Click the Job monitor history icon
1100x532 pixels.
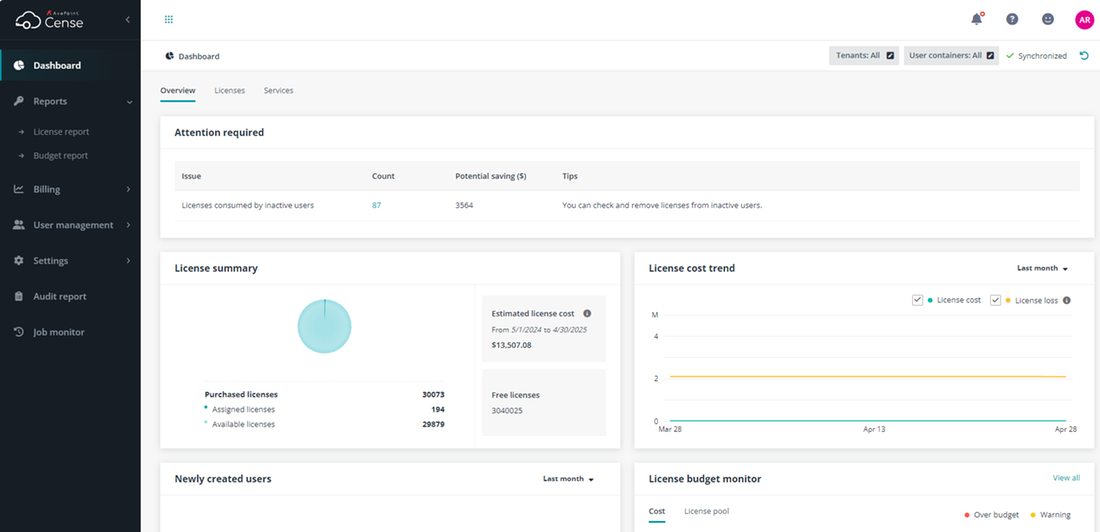point(19,332)
